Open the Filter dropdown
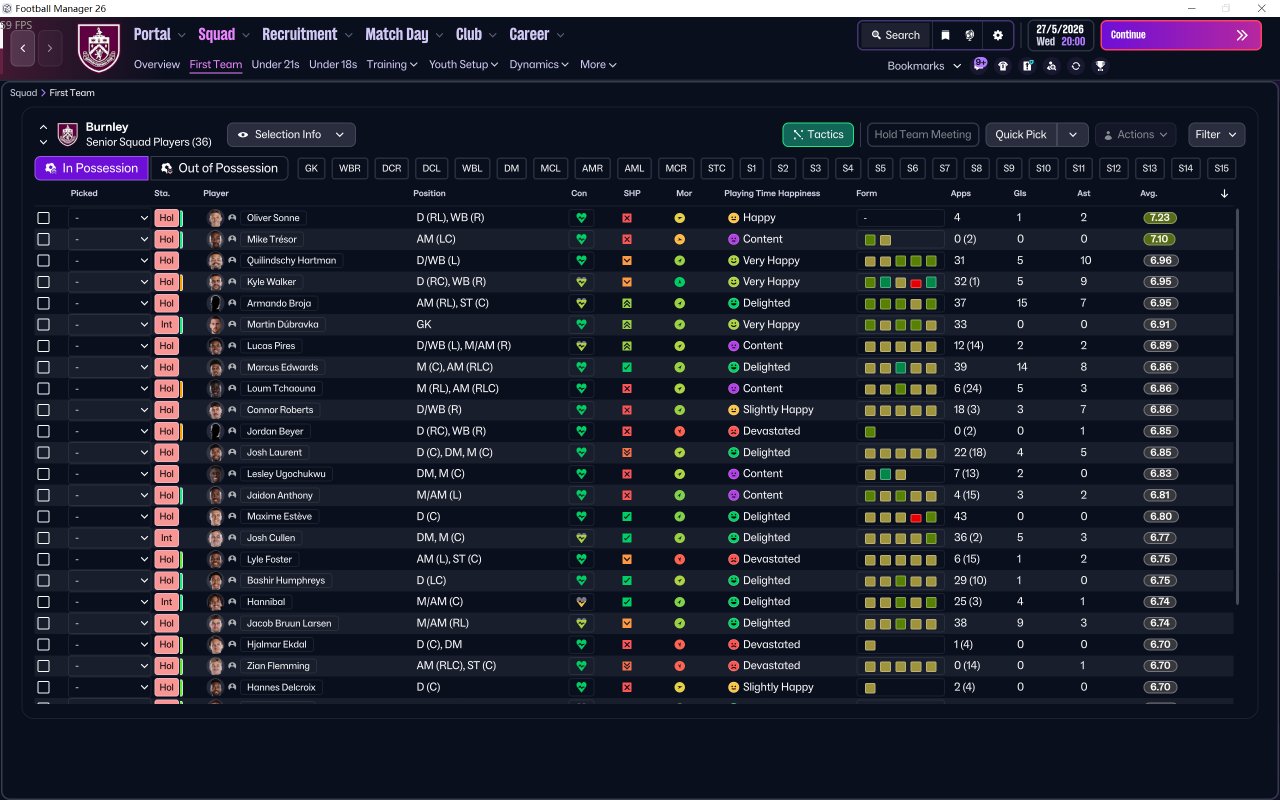 pyautogui.click(x=1217, y=135)
